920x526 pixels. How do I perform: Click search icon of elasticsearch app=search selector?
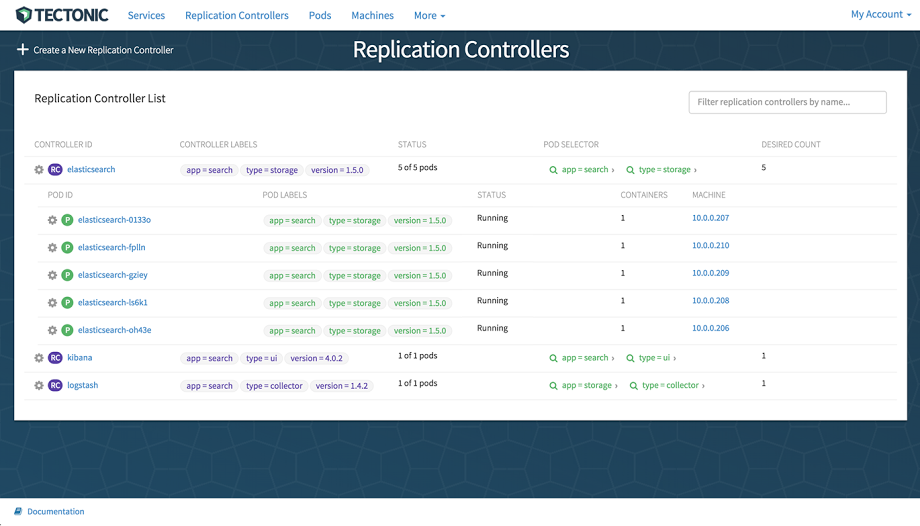click(x=553, y=170)
